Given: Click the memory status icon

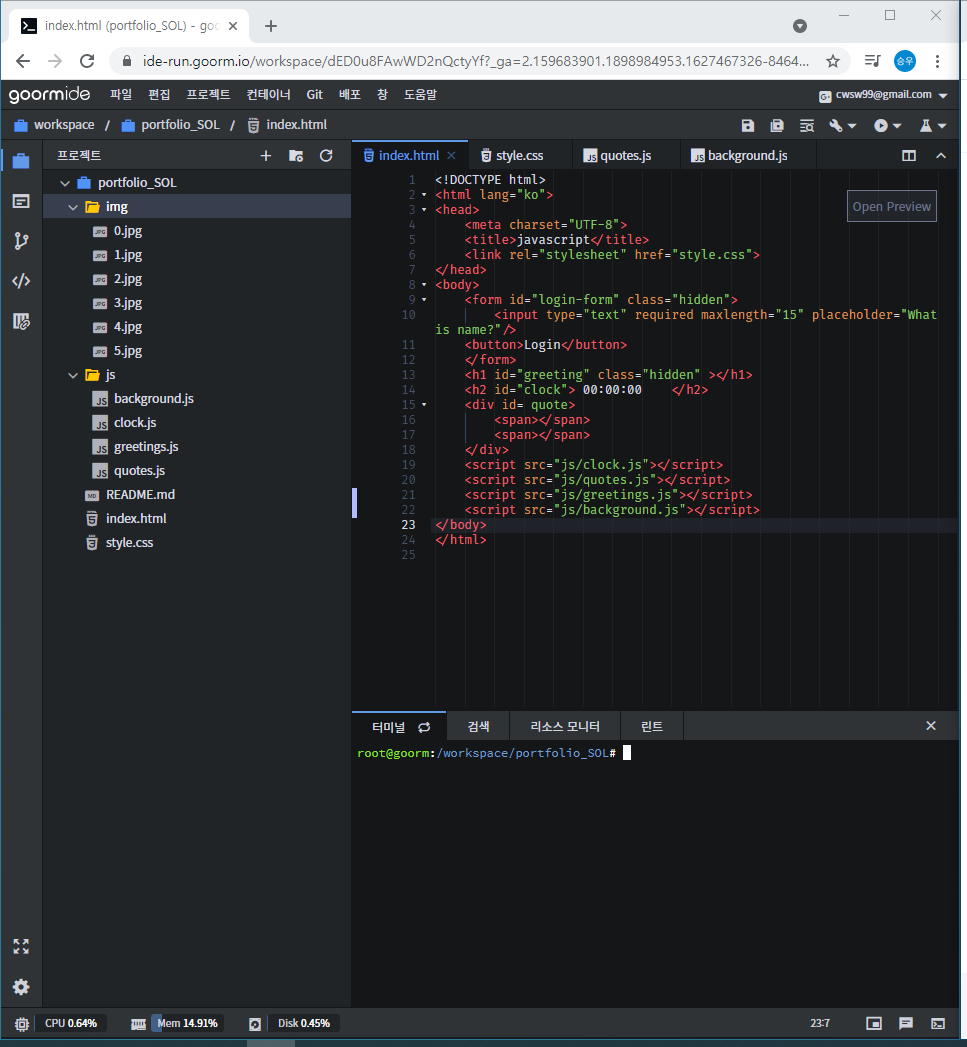Looking at the screenshot, I should (138, 1024).
